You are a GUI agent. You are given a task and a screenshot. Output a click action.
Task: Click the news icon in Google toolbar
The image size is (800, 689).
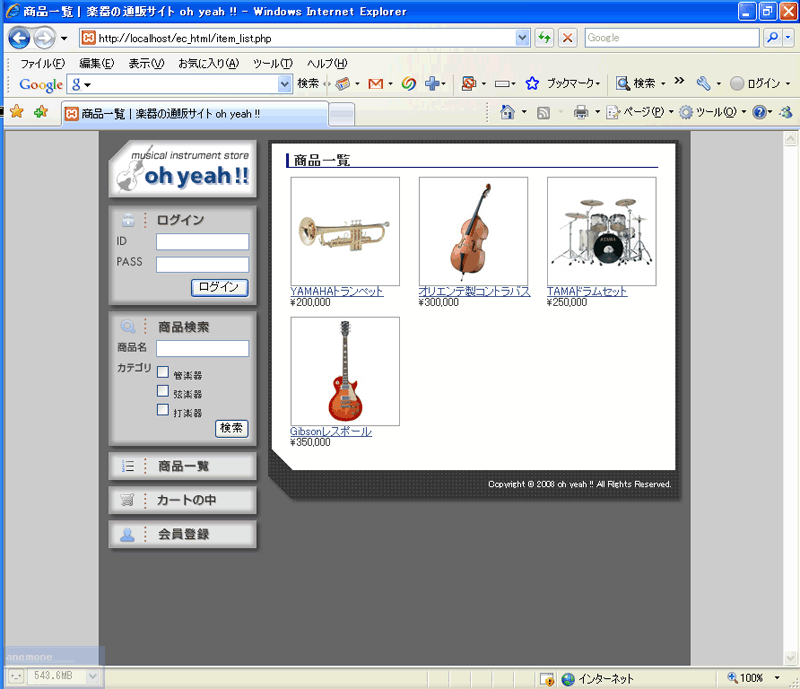[342, 83]
